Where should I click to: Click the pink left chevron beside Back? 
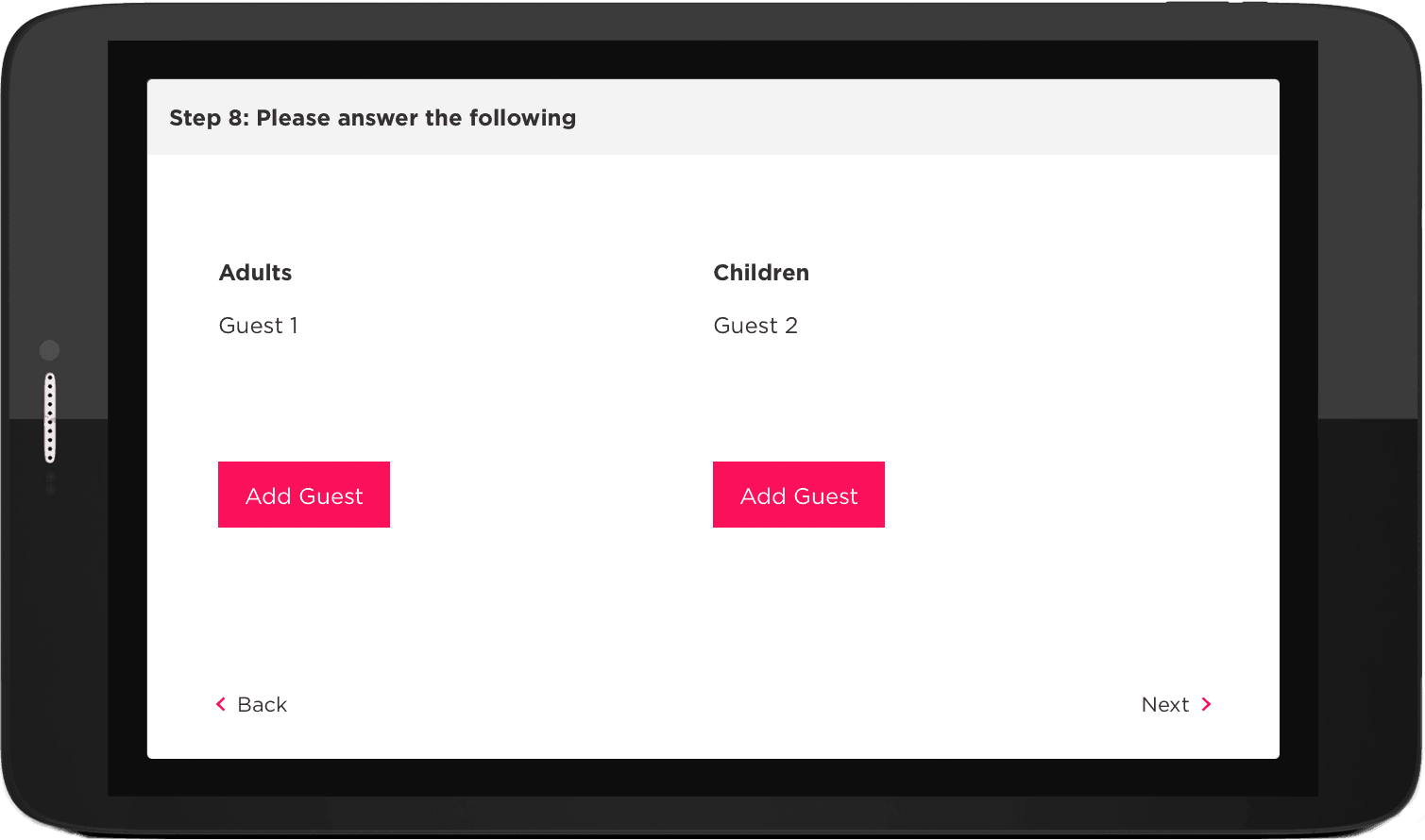(x=221, y=704)
